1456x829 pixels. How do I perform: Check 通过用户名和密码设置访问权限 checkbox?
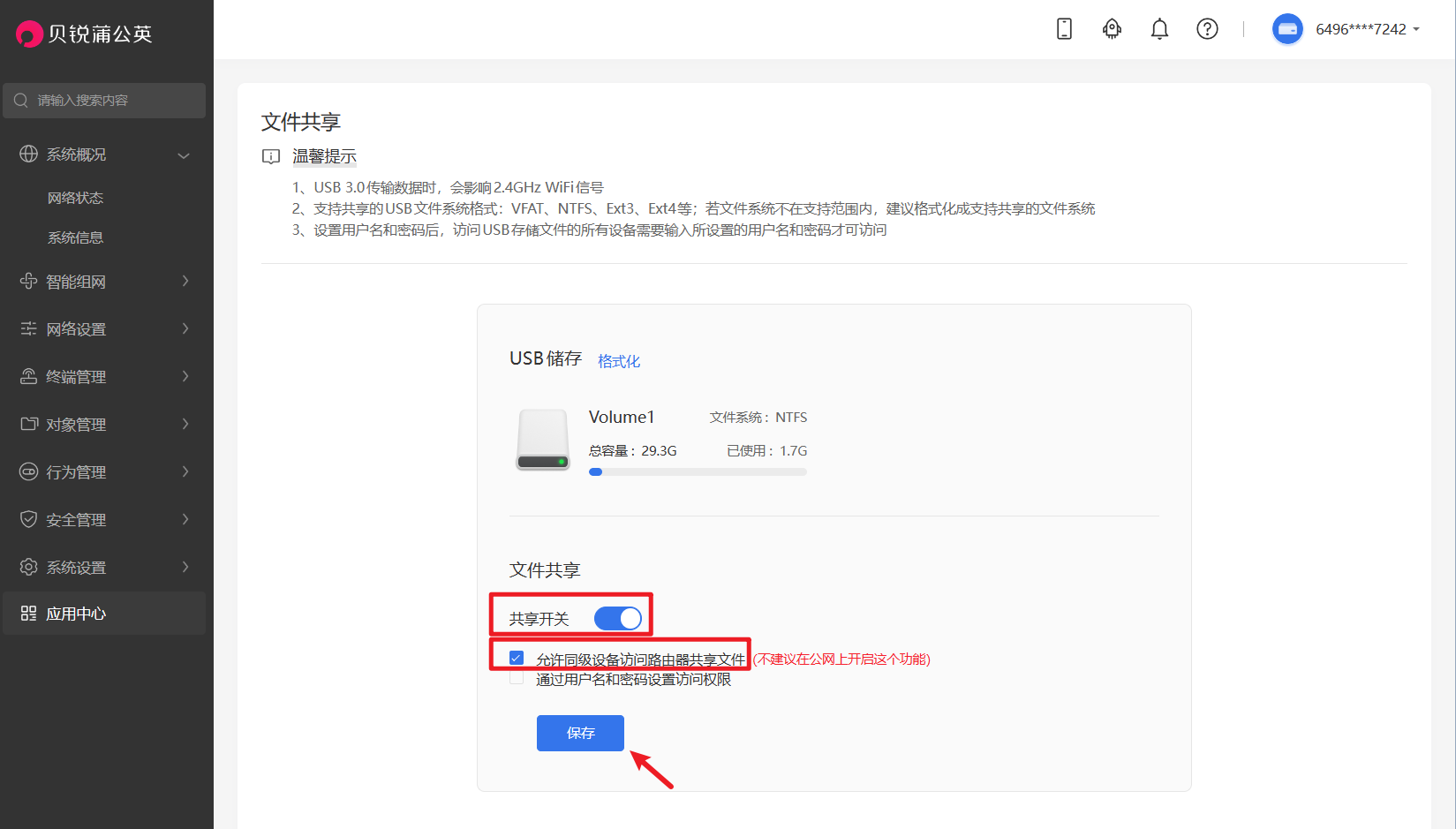pyautogui.click(x=517, y=679)
